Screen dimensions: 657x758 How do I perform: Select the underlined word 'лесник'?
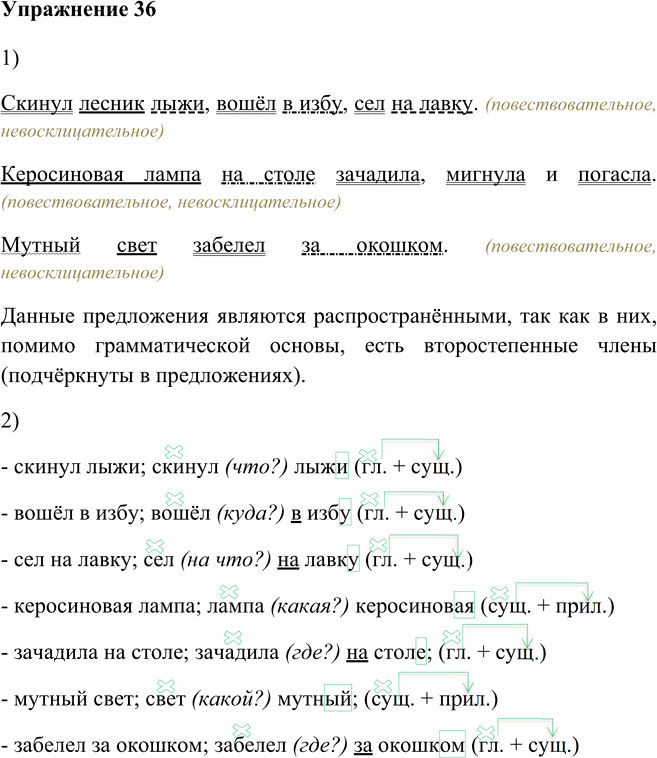[x=112, y=103]
